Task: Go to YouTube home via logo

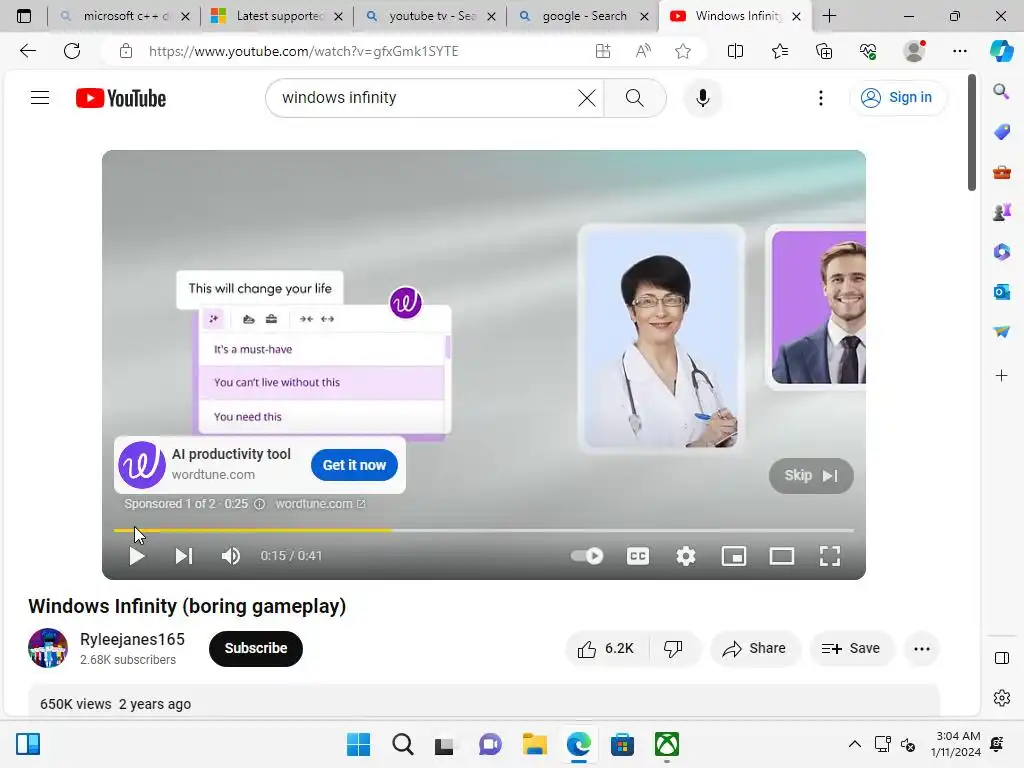Action: click(x=121, y=98)
